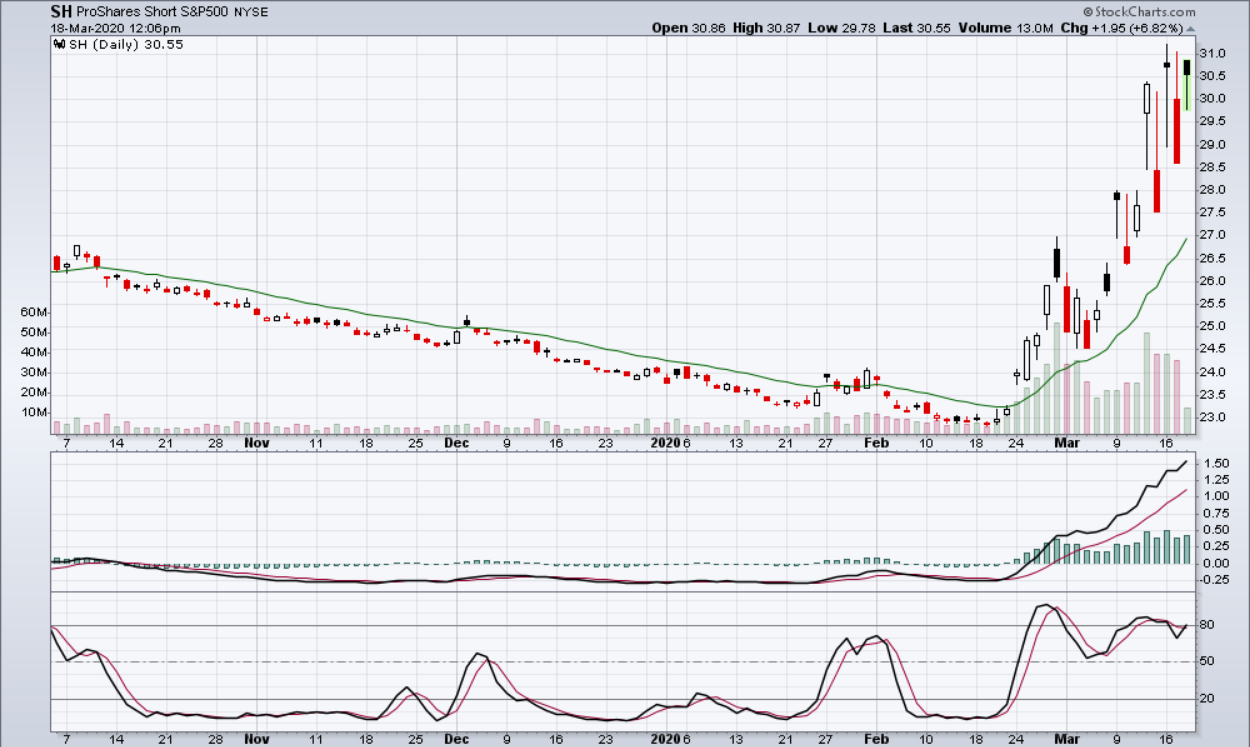Open the © StockCharts.com credit

1139,11
